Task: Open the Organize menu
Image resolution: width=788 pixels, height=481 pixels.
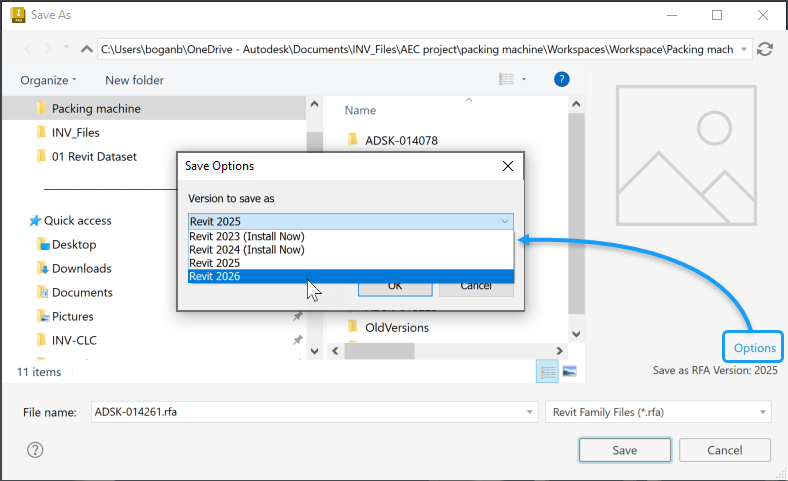Action: [x=48, y=80]
